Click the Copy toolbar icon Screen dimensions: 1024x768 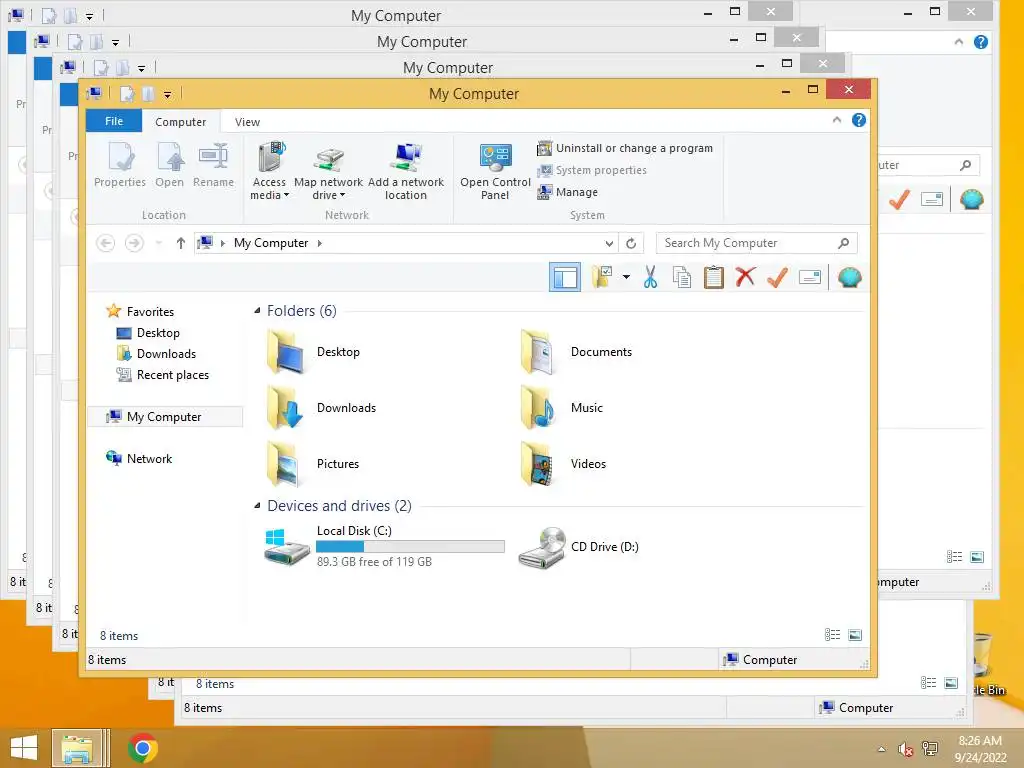coord(682,277)
